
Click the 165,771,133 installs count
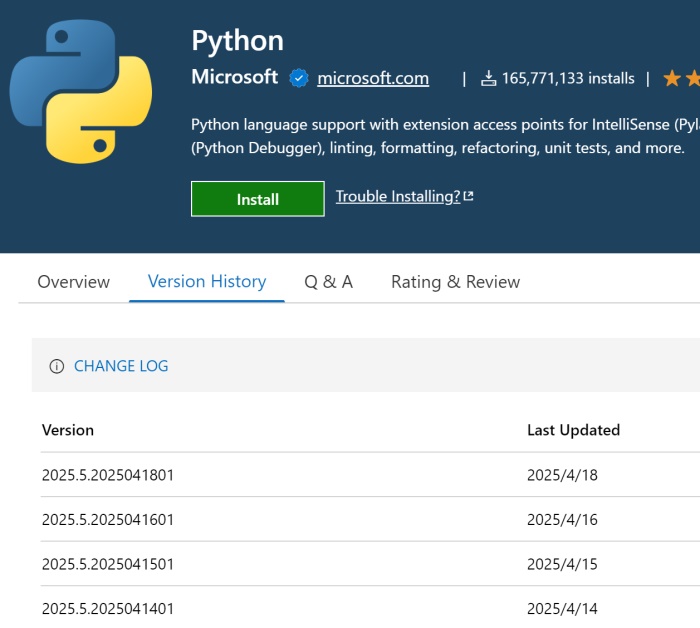(x=568, y=79)
